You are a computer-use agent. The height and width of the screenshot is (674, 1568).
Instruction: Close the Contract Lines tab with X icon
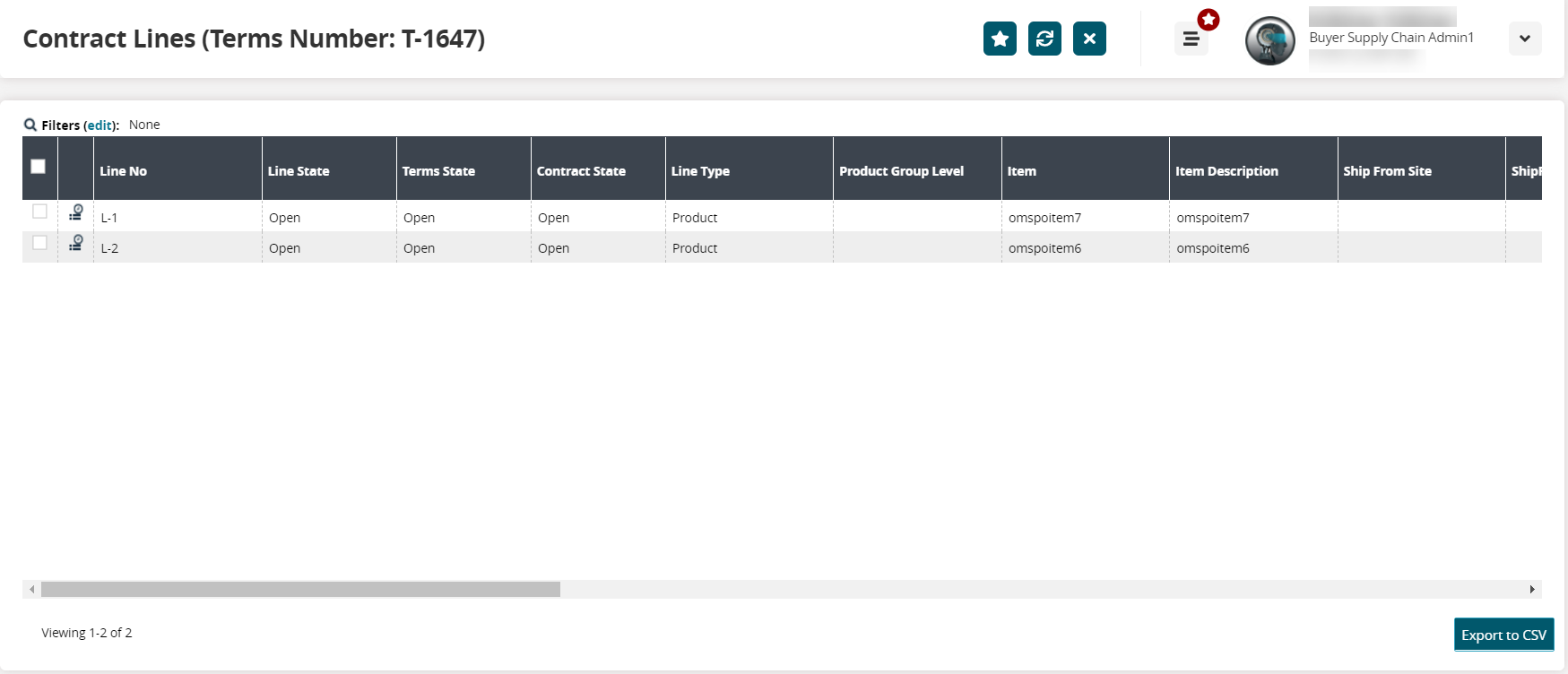coord(1089,39)
